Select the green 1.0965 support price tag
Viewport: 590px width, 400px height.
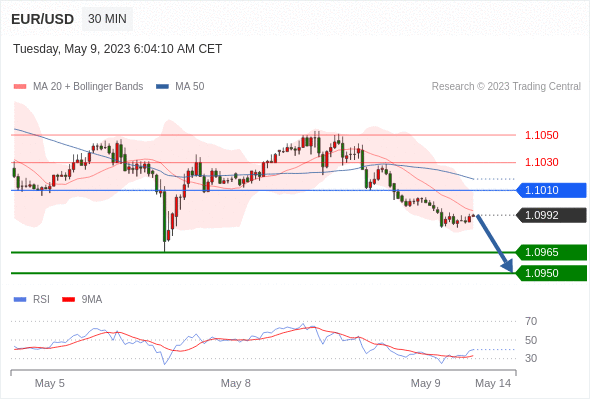[x=551, y=252]
